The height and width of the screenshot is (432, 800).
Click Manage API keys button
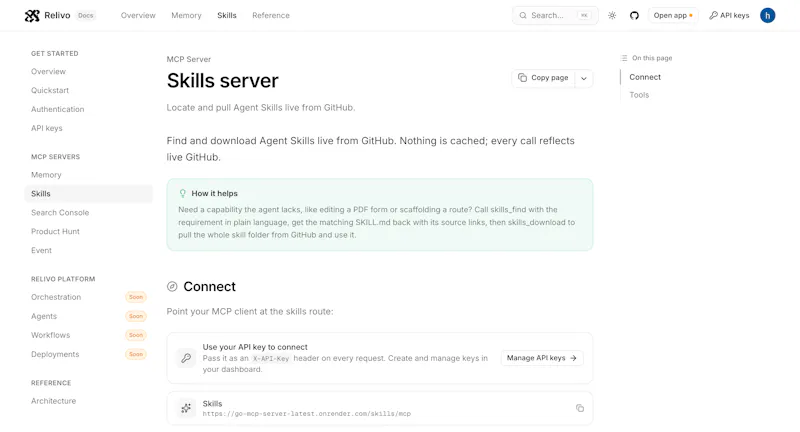click(542, 358)
